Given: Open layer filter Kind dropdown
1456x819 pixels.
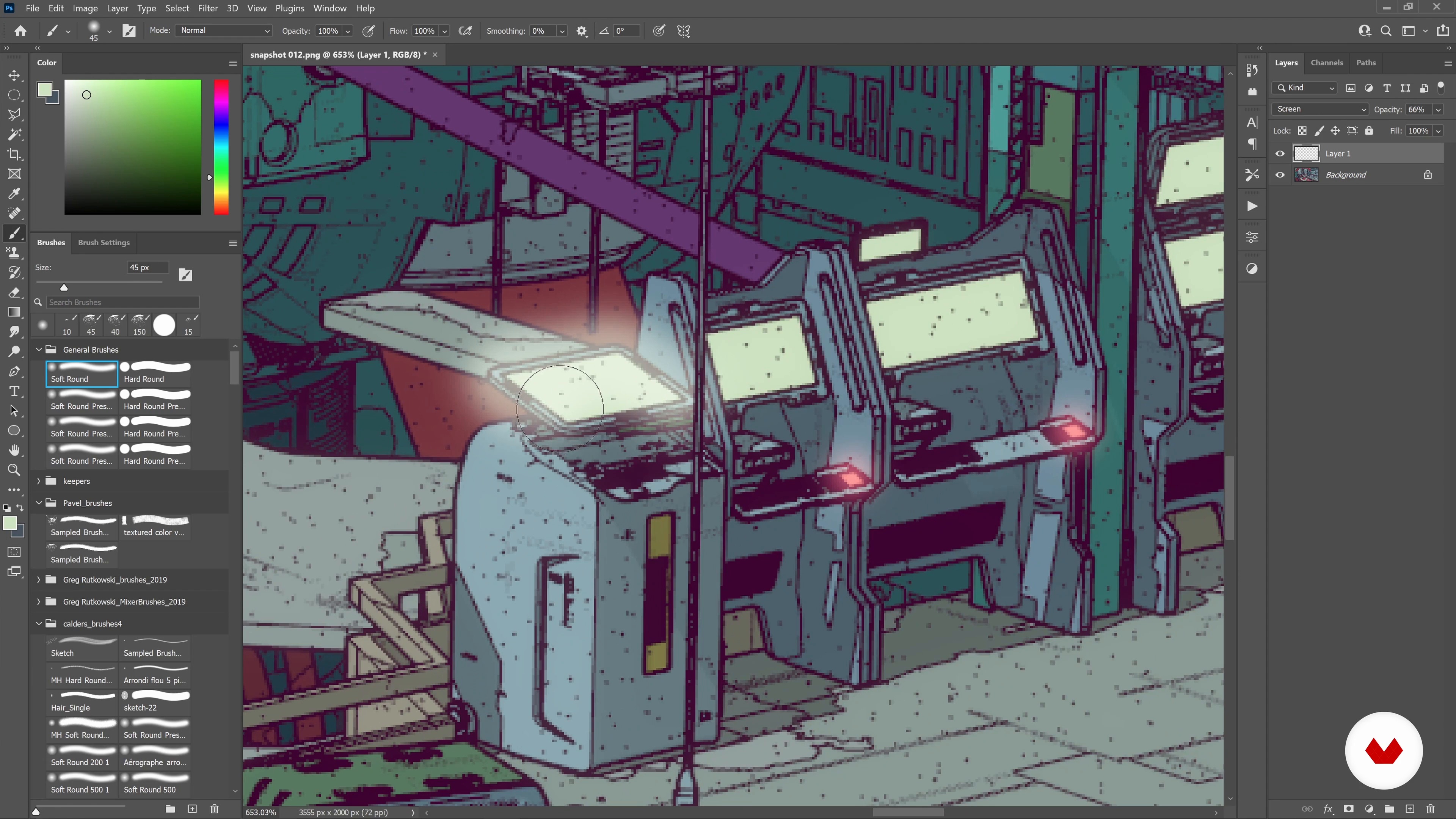Looking at the screenshot, I should (1305, 88).
